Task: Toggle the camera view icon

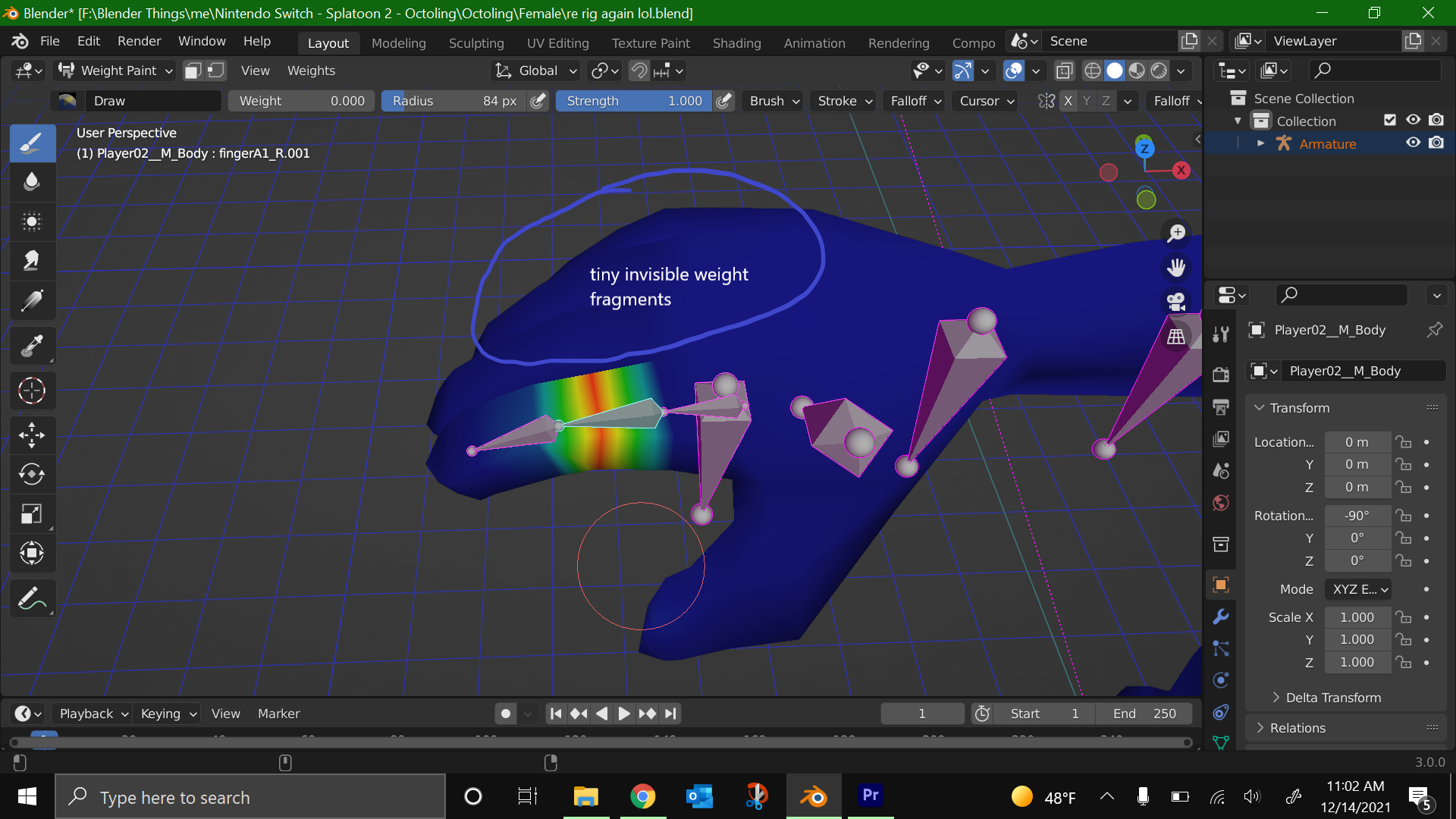Action: tap(1176, 302)
